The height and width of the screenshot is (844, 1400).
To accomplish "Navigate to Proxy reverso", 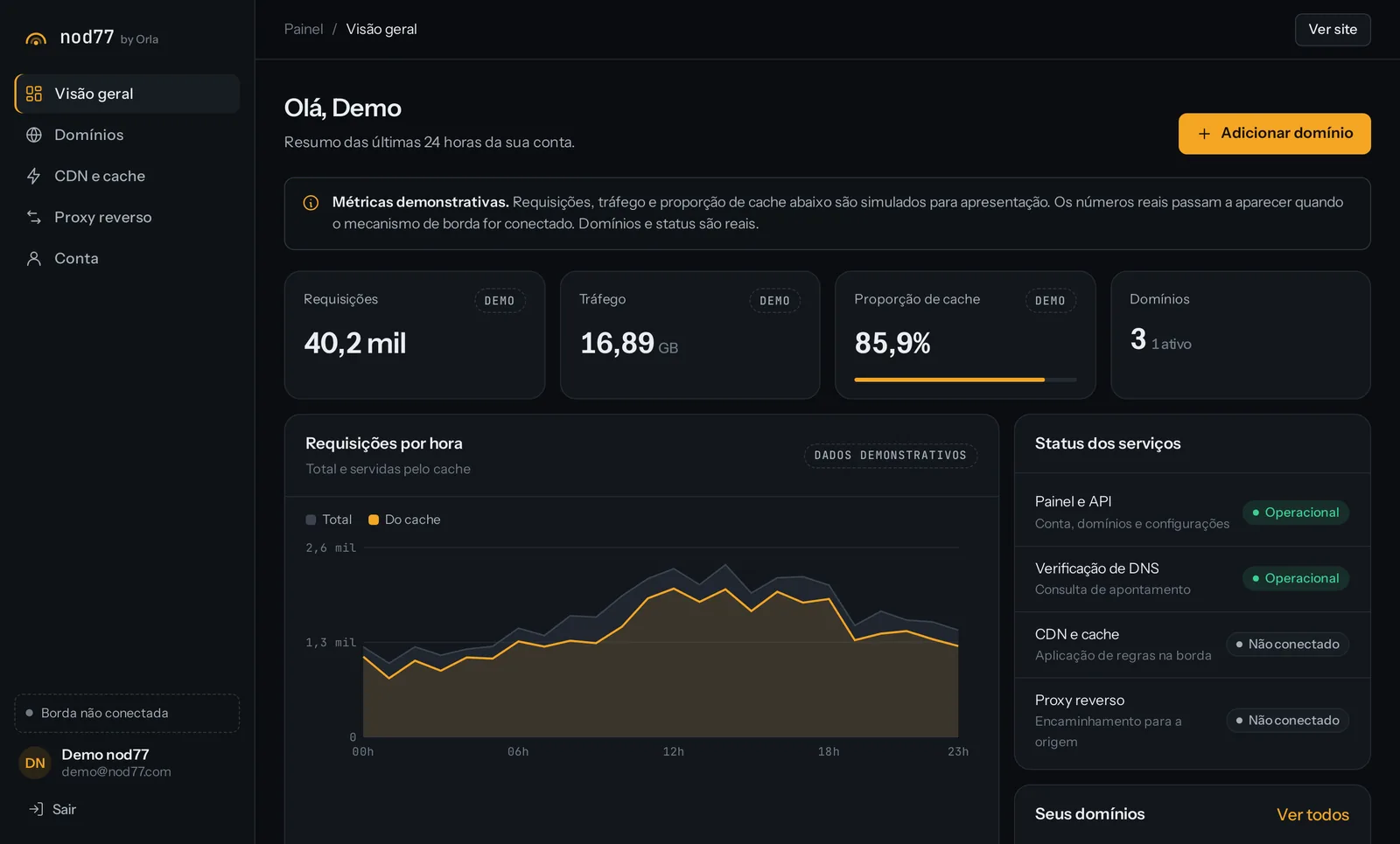I will [x=127, y=217].
